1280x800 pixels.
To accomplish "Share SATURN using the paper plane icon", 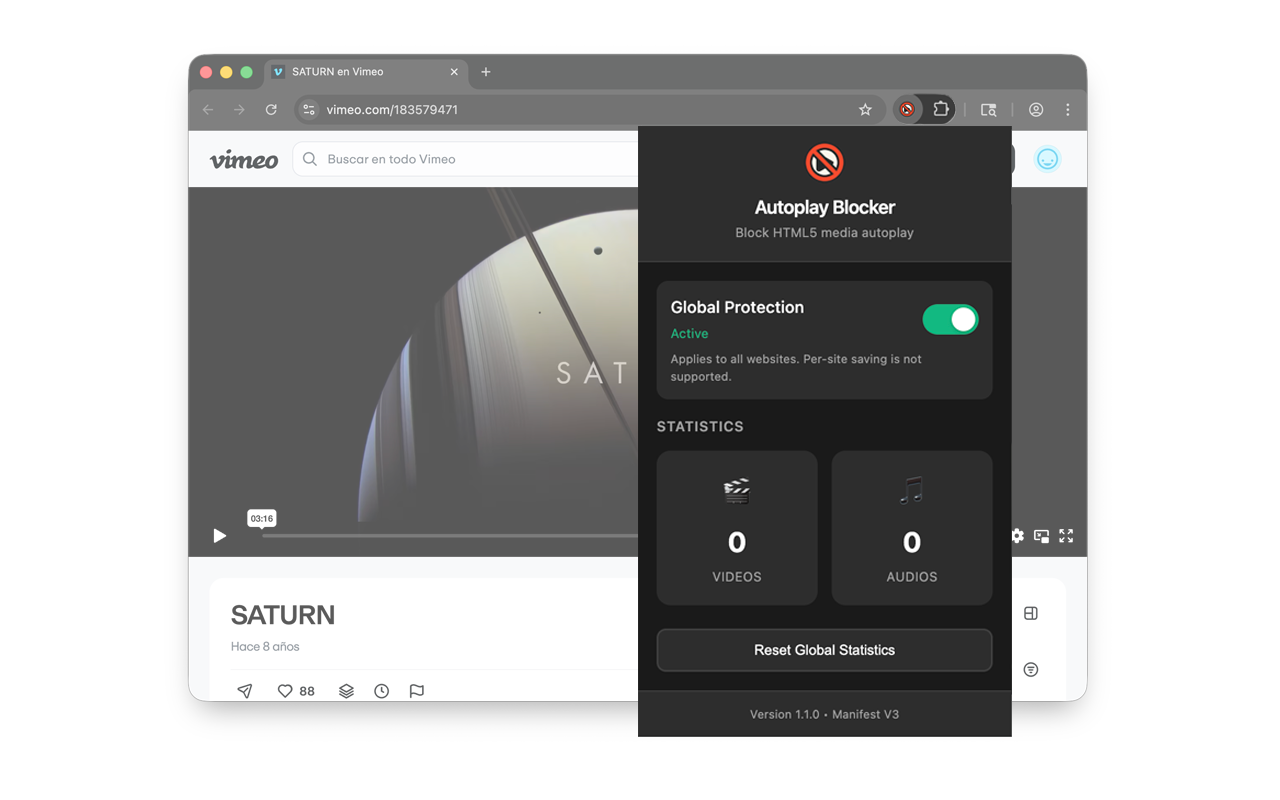I will 244,690.
